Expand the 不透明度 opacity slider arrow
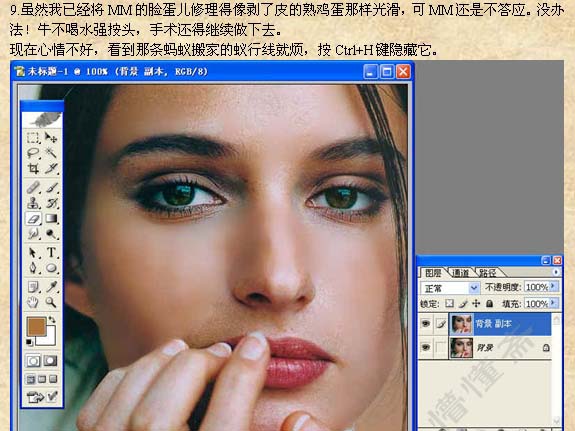575x431 pixels. 553,286
